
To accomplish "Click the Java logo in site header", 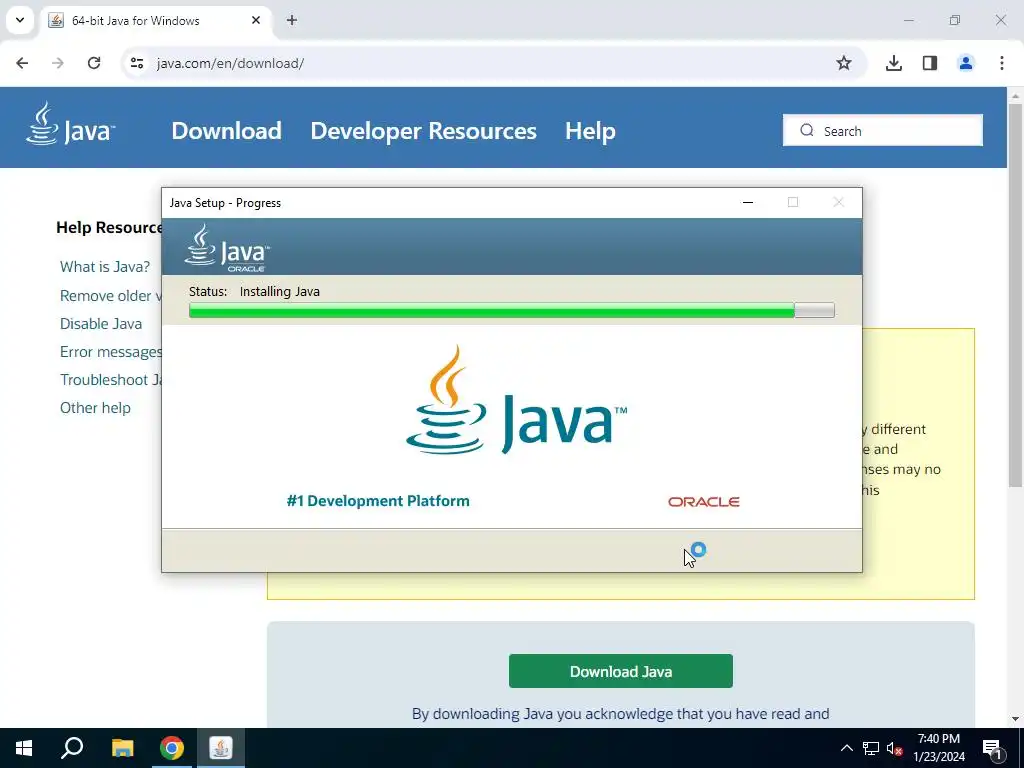I will click(71, 124).
